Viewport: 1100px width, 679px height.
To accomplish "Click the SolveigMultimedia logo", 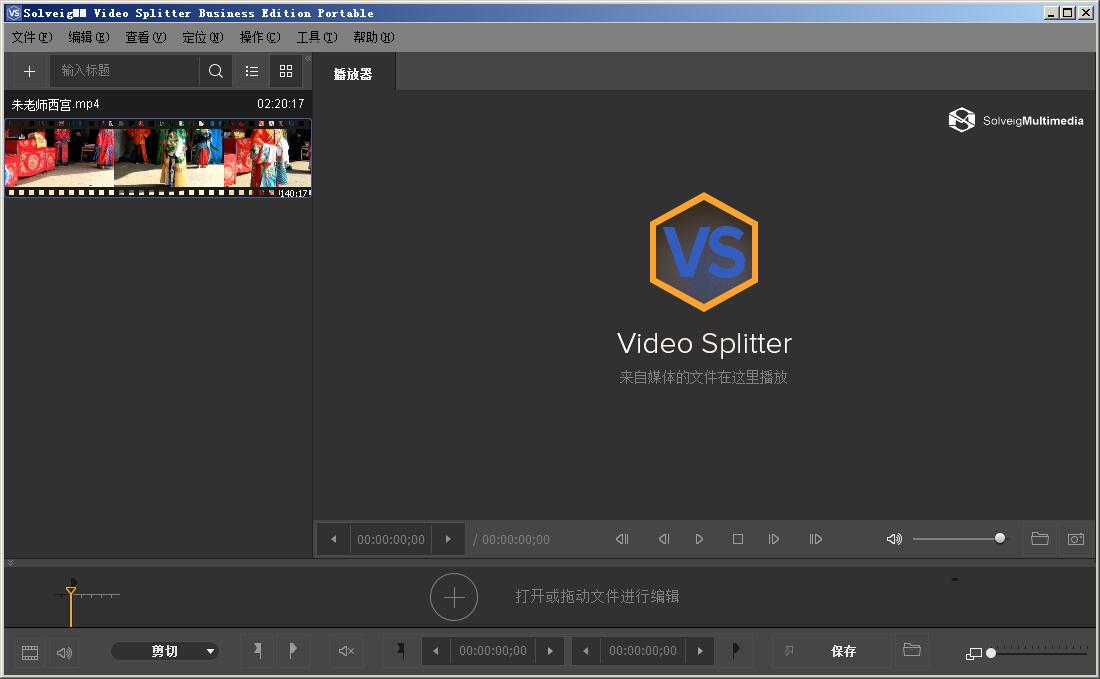I will [x=1015, y=120].
